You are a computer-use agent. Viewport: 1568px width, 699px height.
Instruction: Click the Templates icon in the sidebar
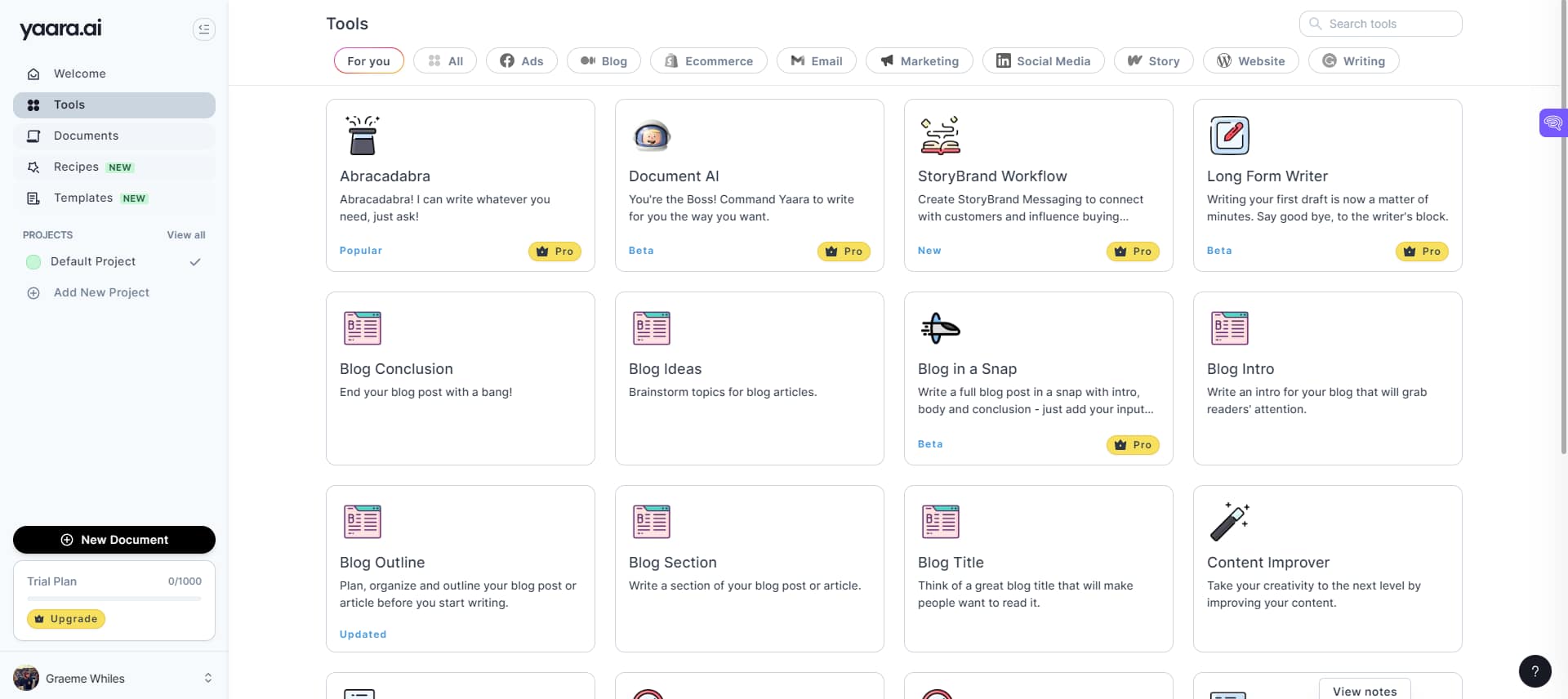pos(33,198)
